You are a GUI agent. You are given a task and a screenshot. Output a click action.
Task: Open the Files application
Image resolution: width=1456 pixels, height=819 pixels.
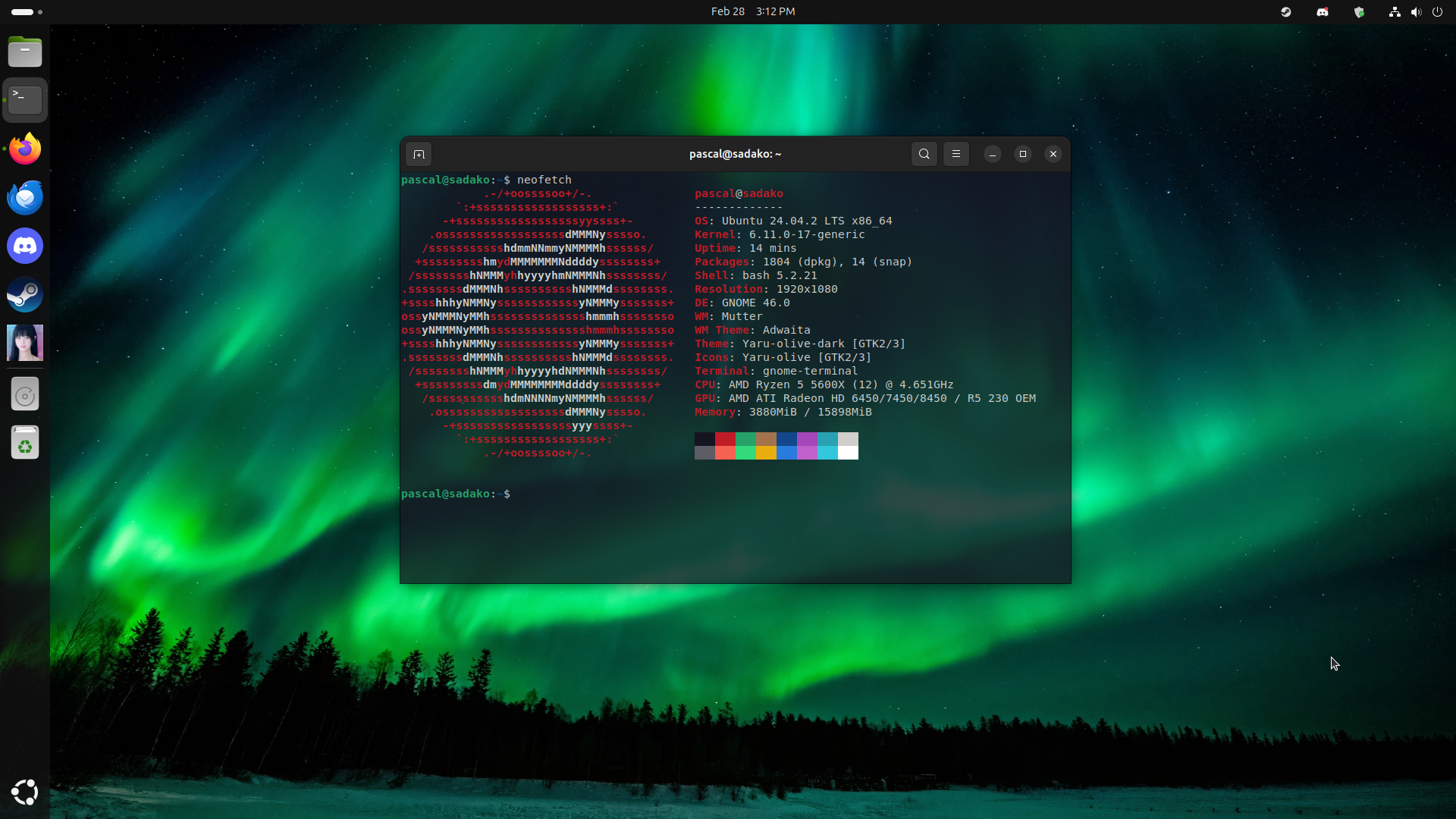pyautogui.click(x=25, y=52)
